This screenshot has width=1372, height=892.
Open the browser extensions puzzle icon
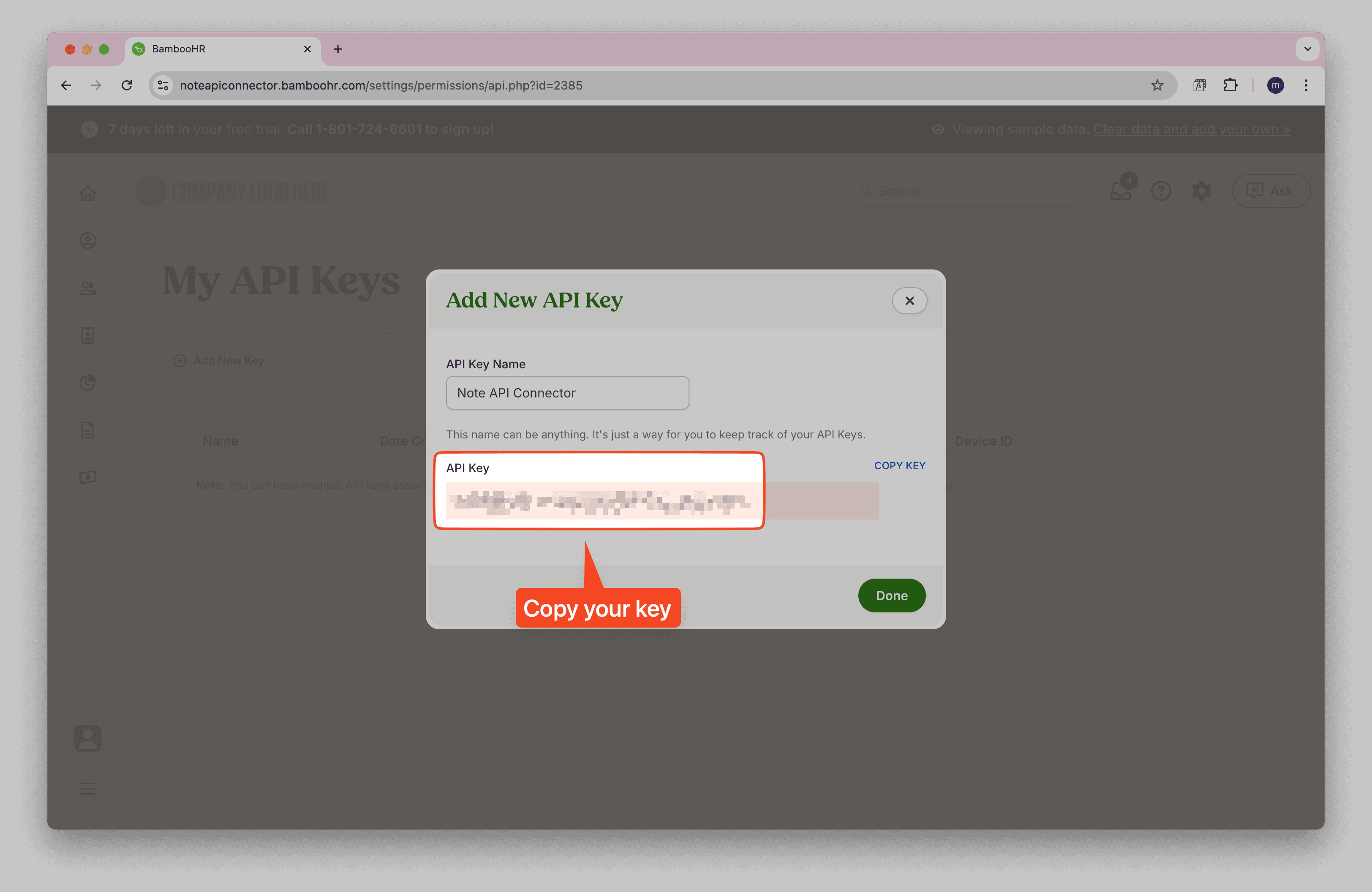[1230, 85]
